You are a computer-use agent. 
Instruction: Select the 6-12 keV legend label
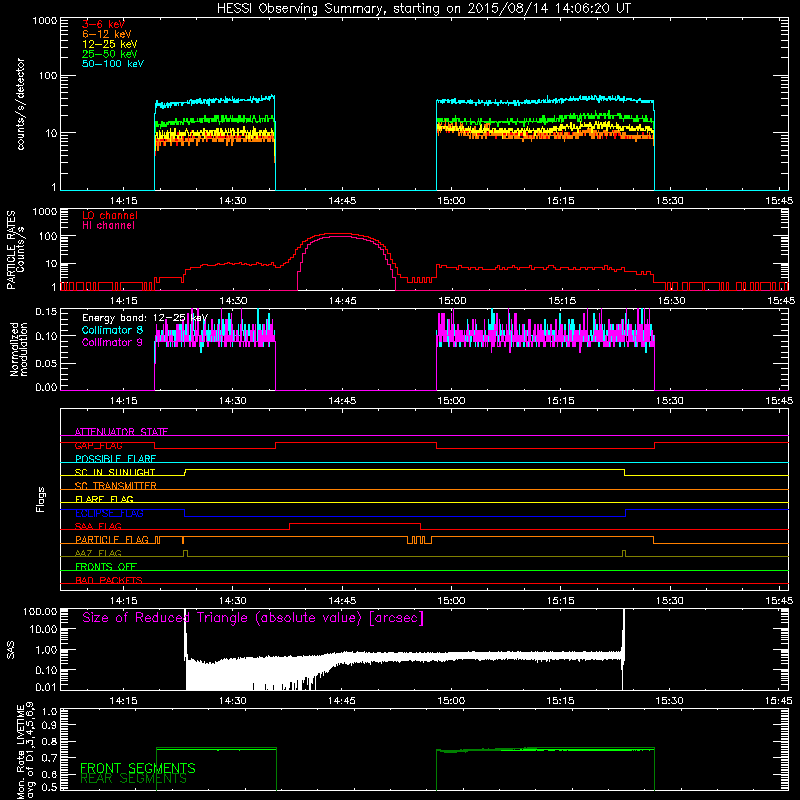click(x=107, y=34)
